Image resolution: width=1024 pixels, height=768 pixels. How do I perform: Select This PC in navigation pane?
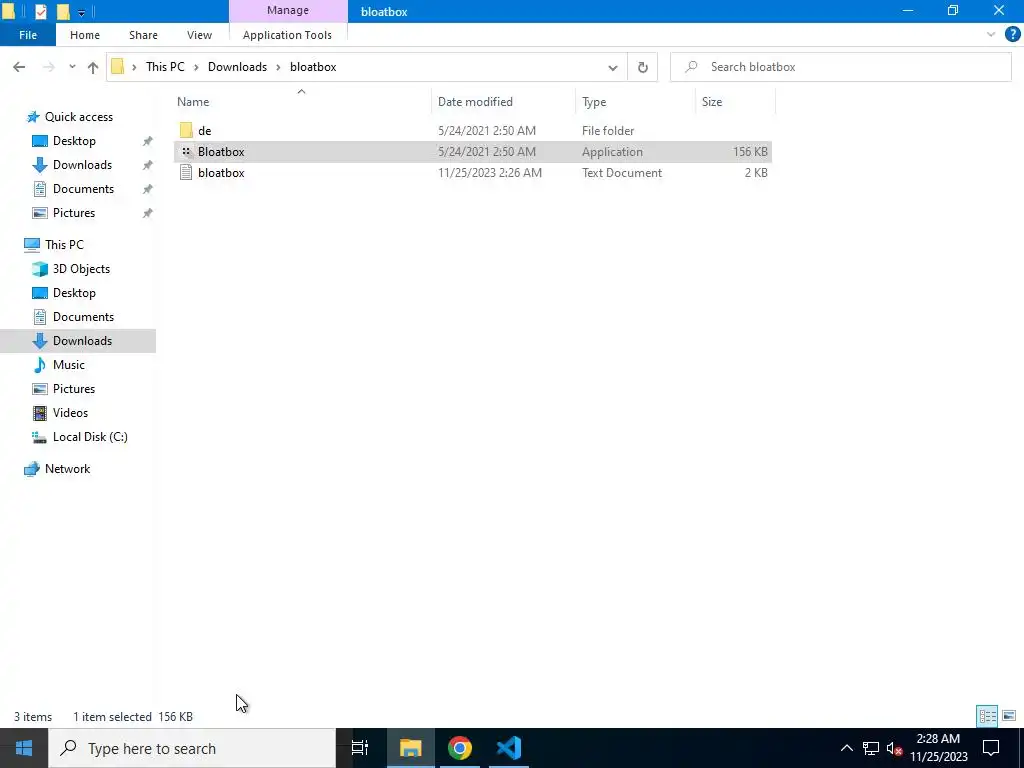64,245
